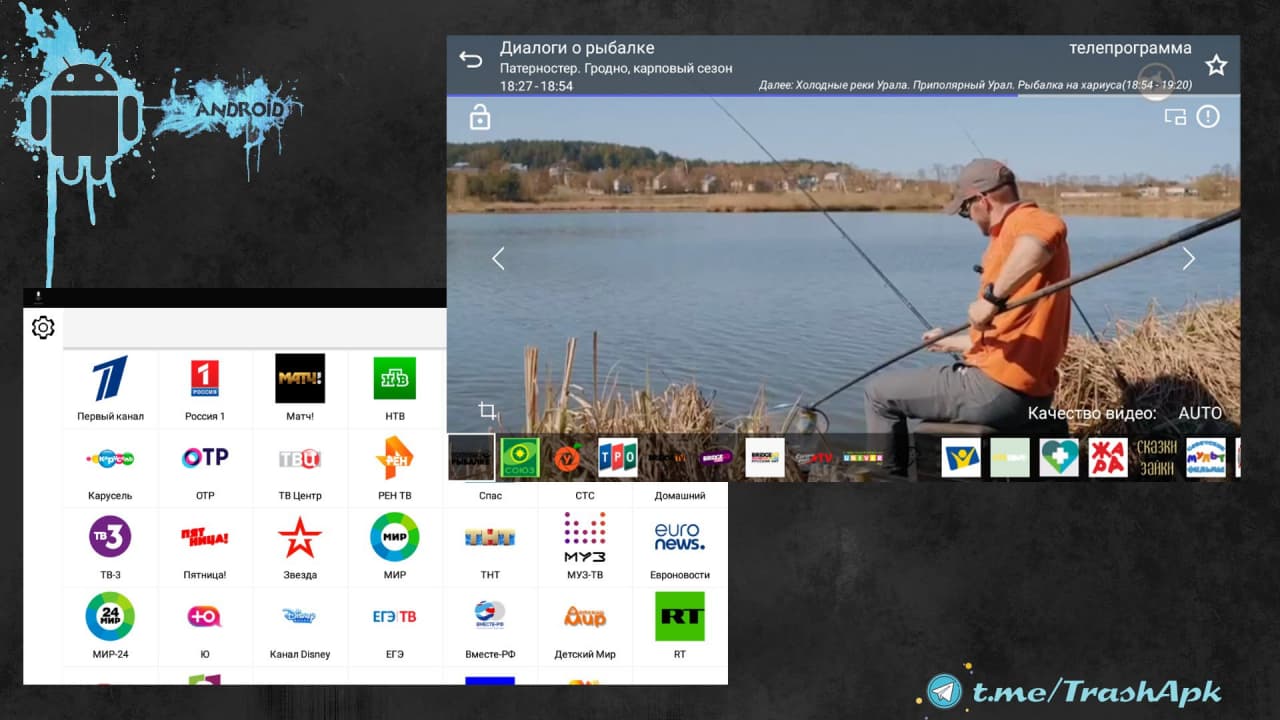The image size is (1280, 720).
Task: Open Ю channel
Action: [205, 626]
